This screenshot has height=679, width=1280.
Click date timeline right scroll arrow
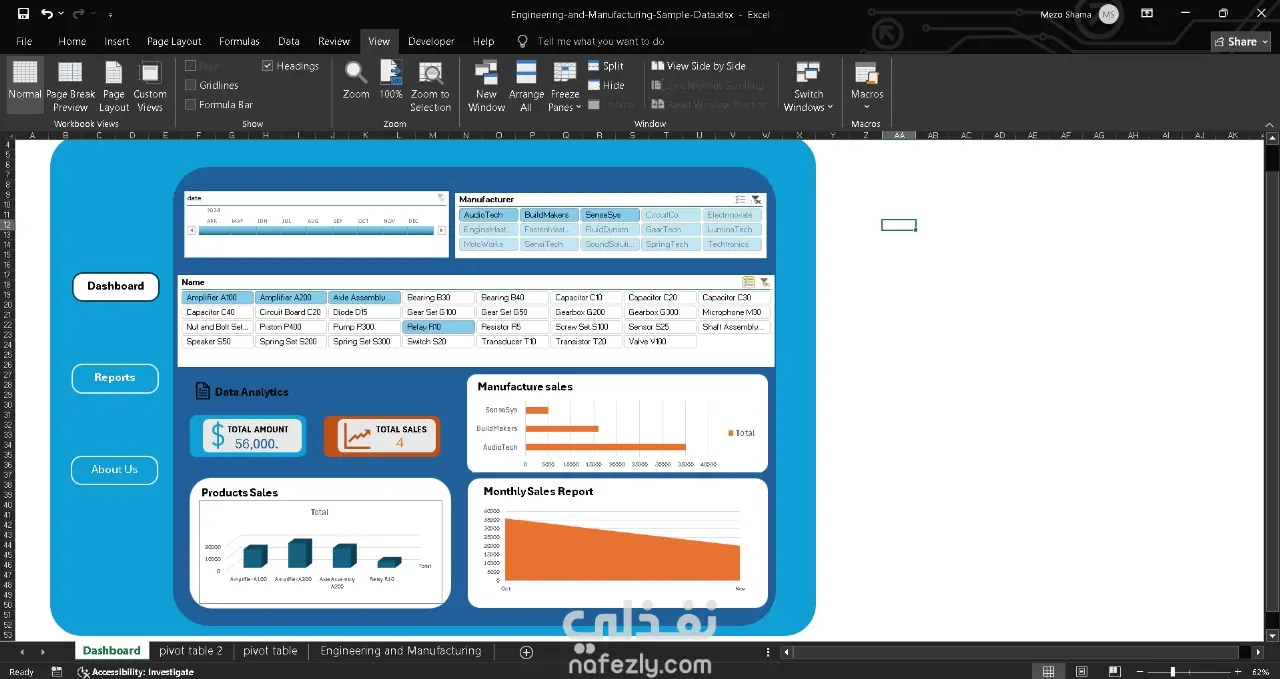click(442, 231)
